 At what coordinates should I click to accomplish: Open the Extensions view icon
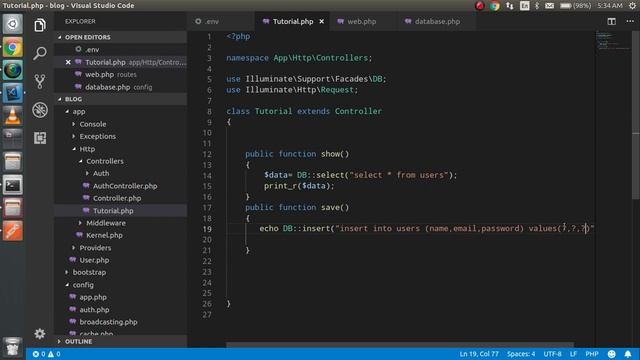(40, 138)
